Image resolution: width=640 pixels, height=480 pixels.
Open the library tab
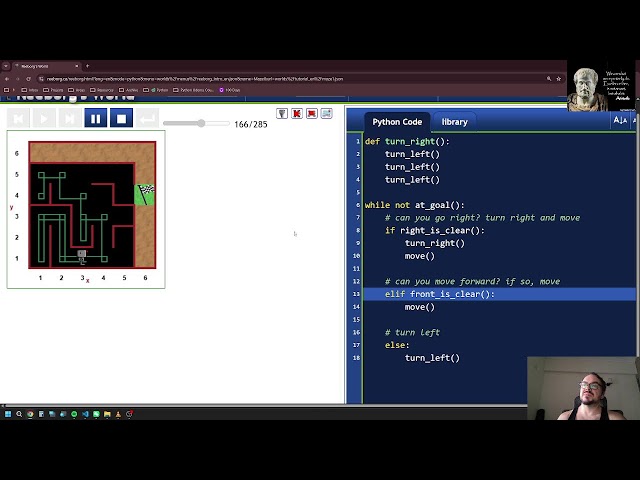click(454, 122)
